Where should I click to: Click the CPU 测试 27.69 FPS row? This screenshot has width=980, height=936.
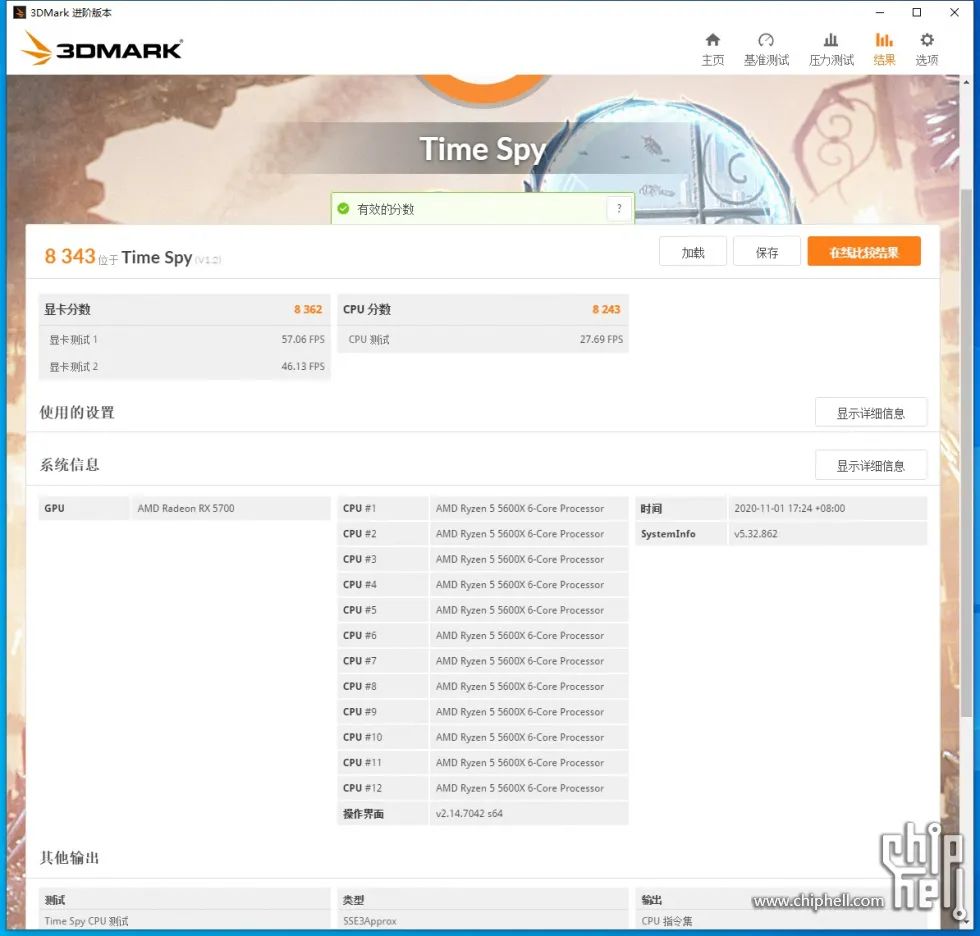[x=483, y=339]
